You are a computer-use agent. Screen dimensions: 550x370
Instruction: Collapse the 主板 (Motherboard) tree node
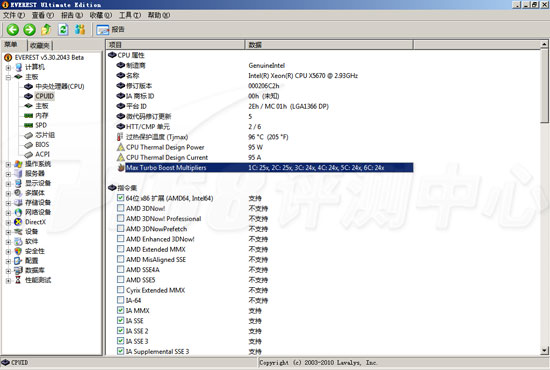(8, 77)
